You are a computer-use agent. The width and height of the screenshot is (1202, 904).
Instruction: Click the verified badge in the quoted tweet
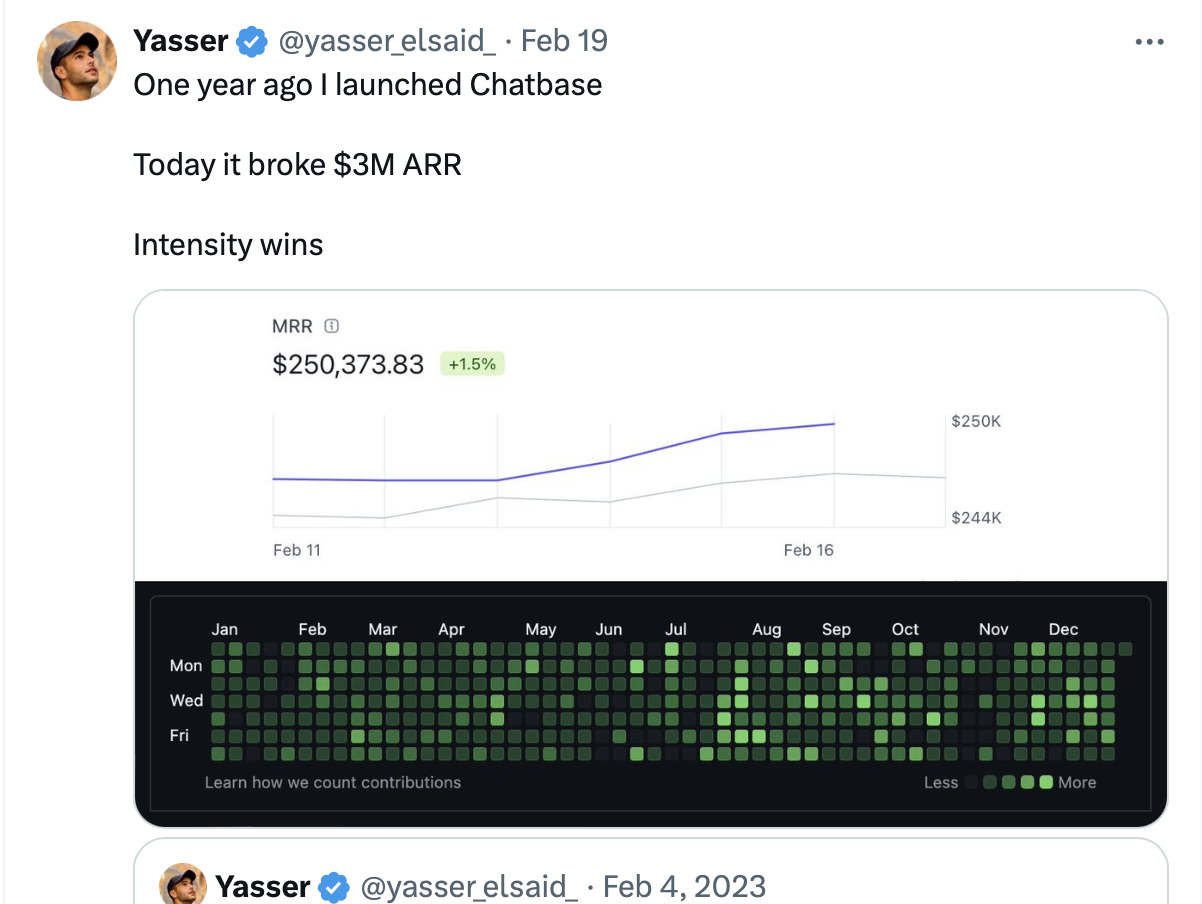pos(333,887)
